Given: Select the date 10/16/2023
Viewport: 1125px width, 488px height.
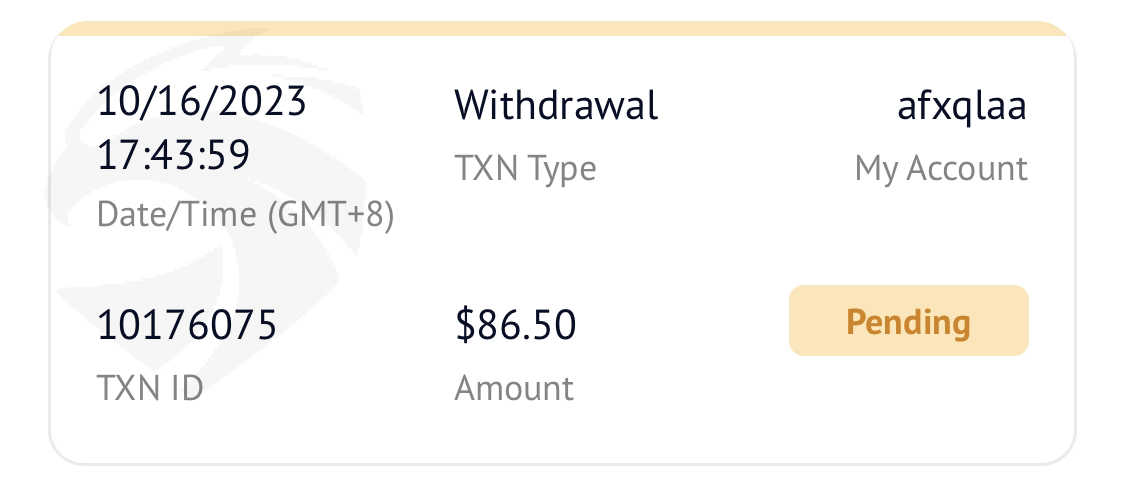Looking at the screenshot, I should click(200, 103).
